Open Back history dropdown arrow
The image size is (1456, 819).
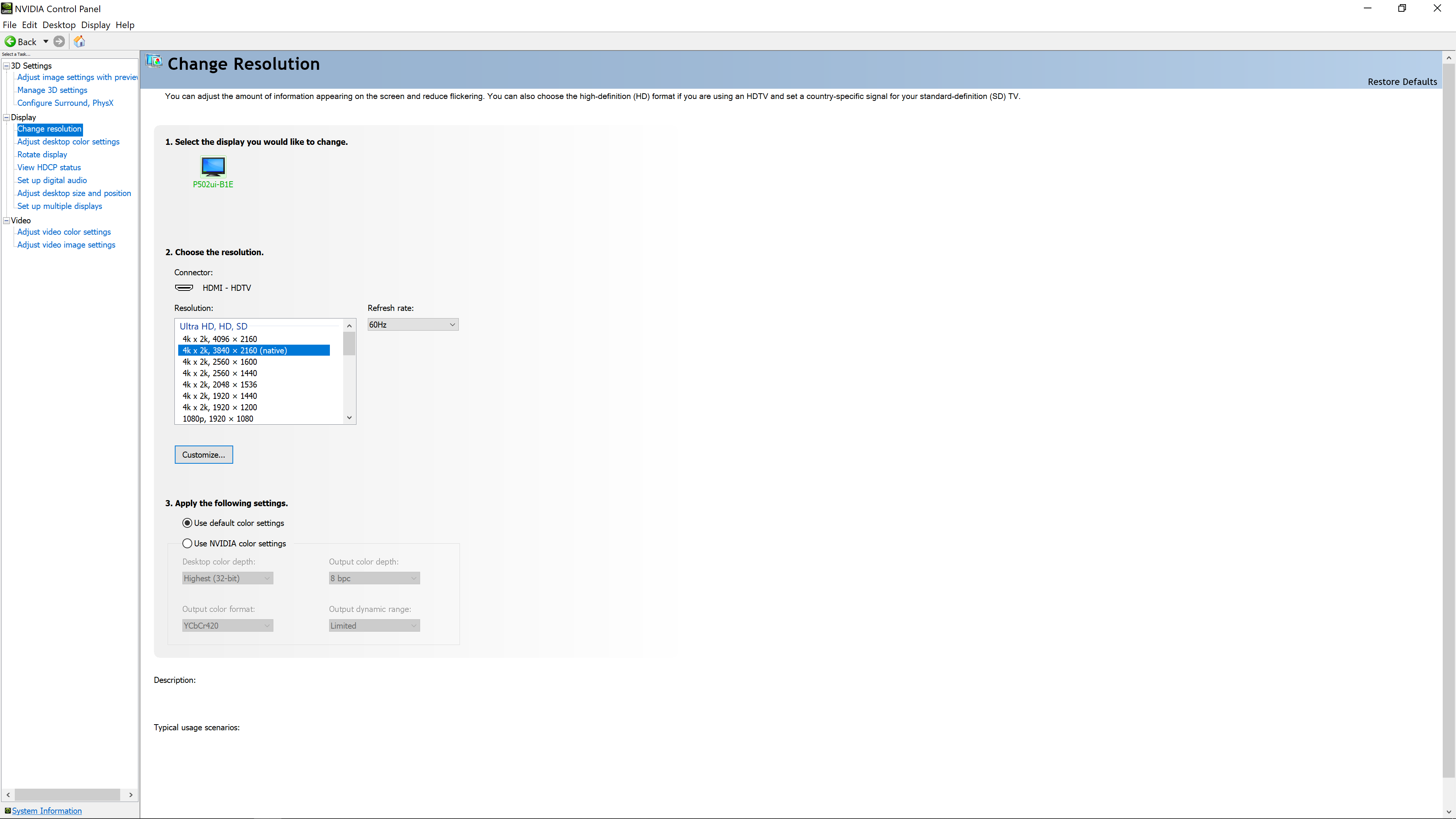46,41
